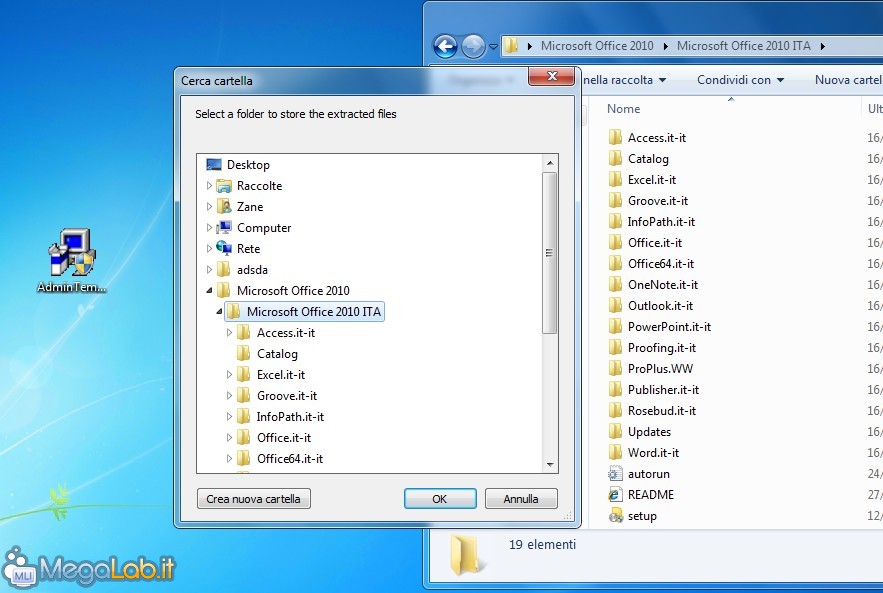Screen dimensions: 883x593
Task: Select the autorun file icon in Explorer list
Action: click(x=616, y=474)
